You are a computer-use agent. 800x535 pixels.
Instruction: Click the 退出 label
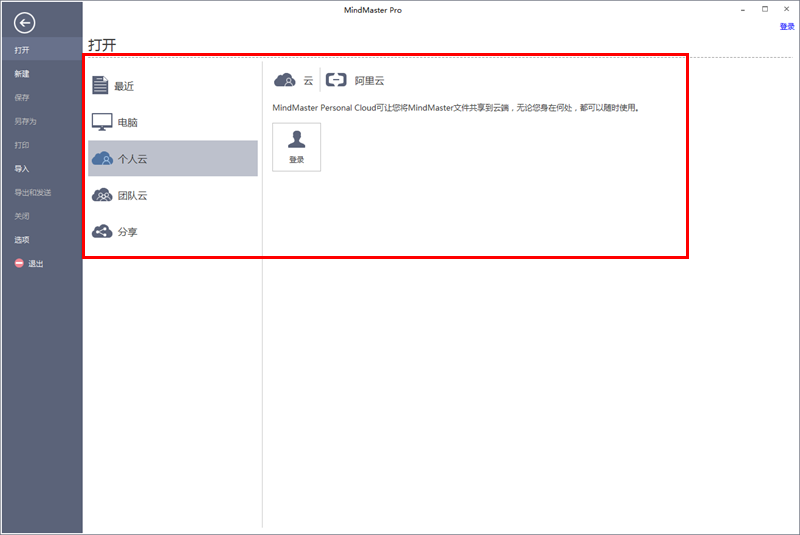(36, 264)
